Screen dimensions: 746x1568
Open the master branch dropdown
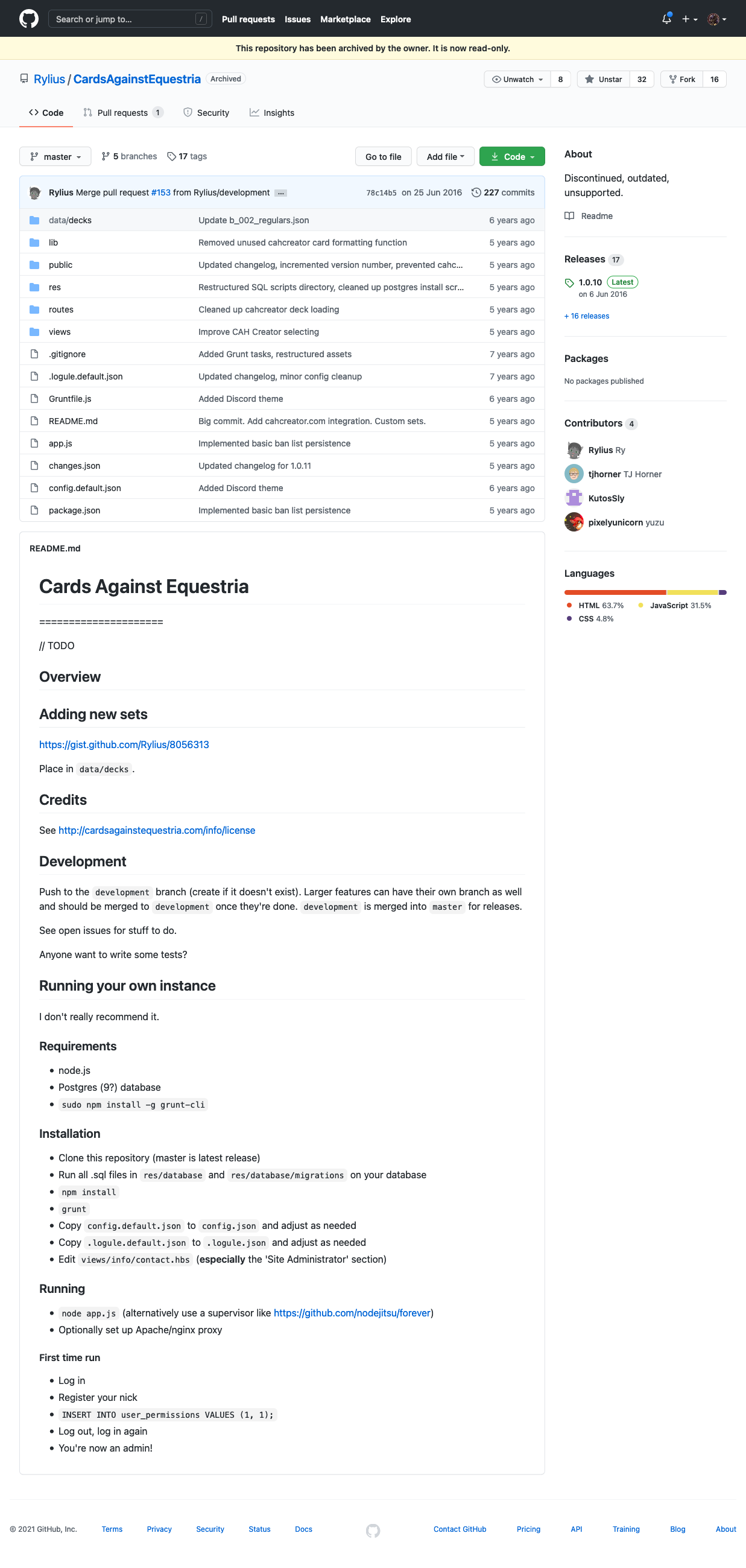[x=55, y=156]
